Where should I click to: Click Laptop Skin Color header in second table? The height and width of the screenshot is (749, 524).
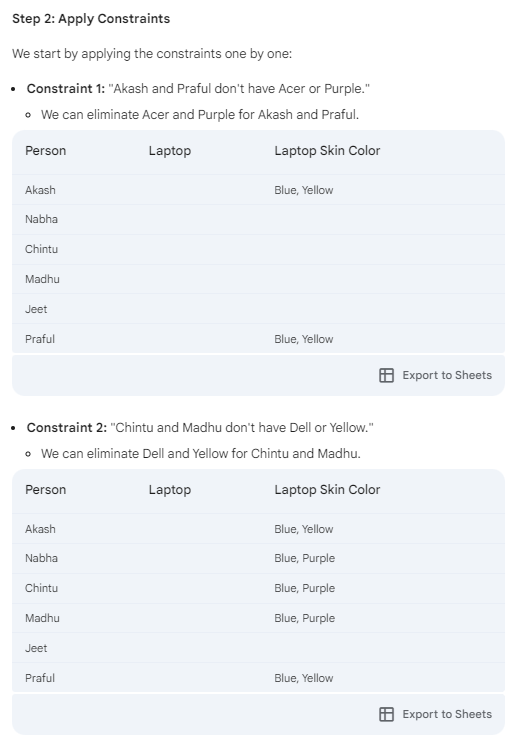(x=327, y=490)
